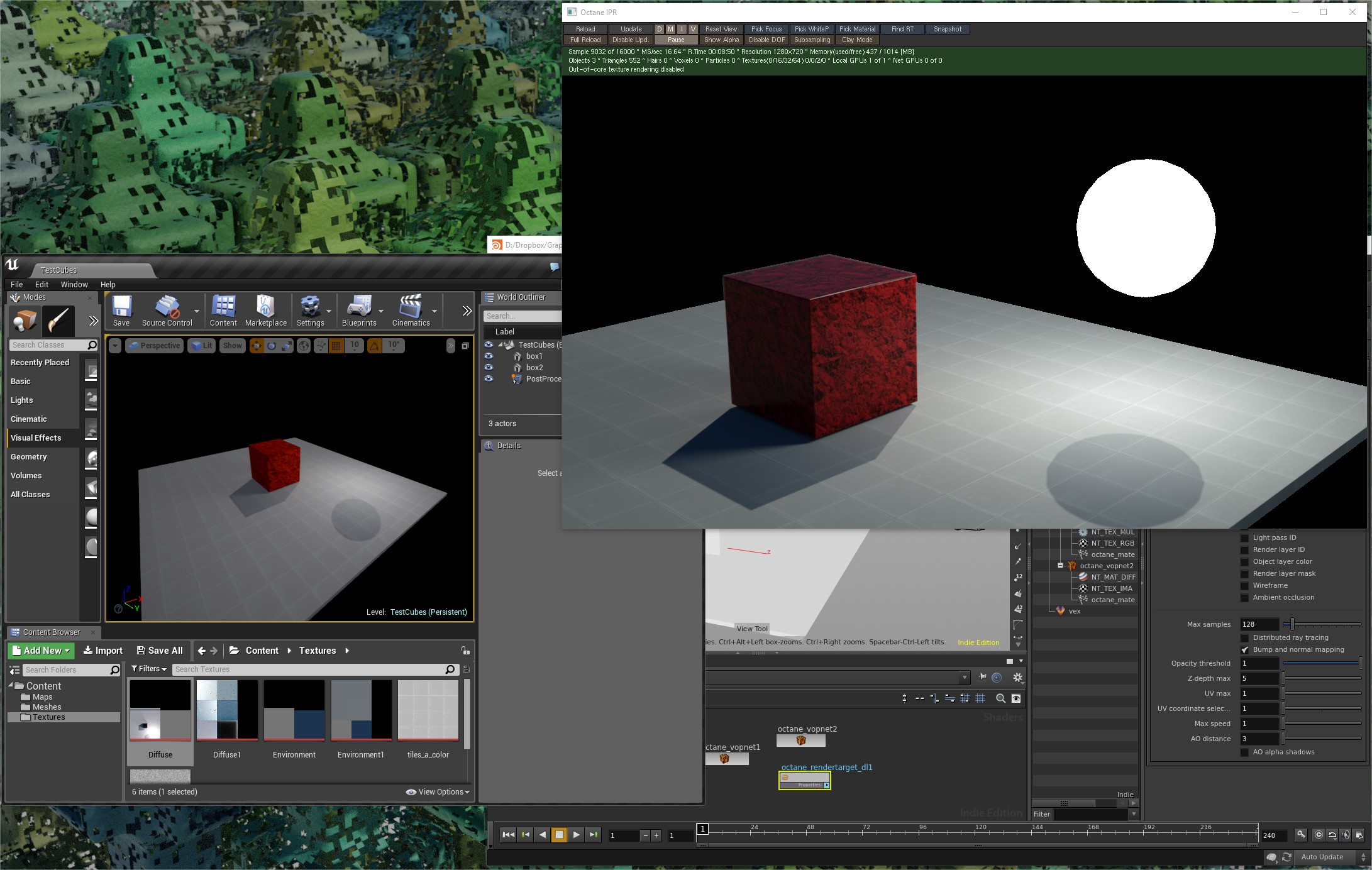Open the Window menu
The height and width of the screenshot is (870, 1372).
coord(74,285)
